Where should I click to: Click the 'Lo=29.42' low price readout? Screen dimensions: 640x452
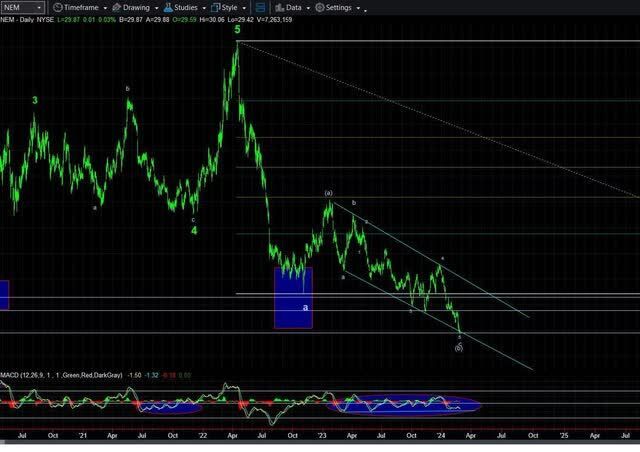pyautogui.click(x=241, y=19)
